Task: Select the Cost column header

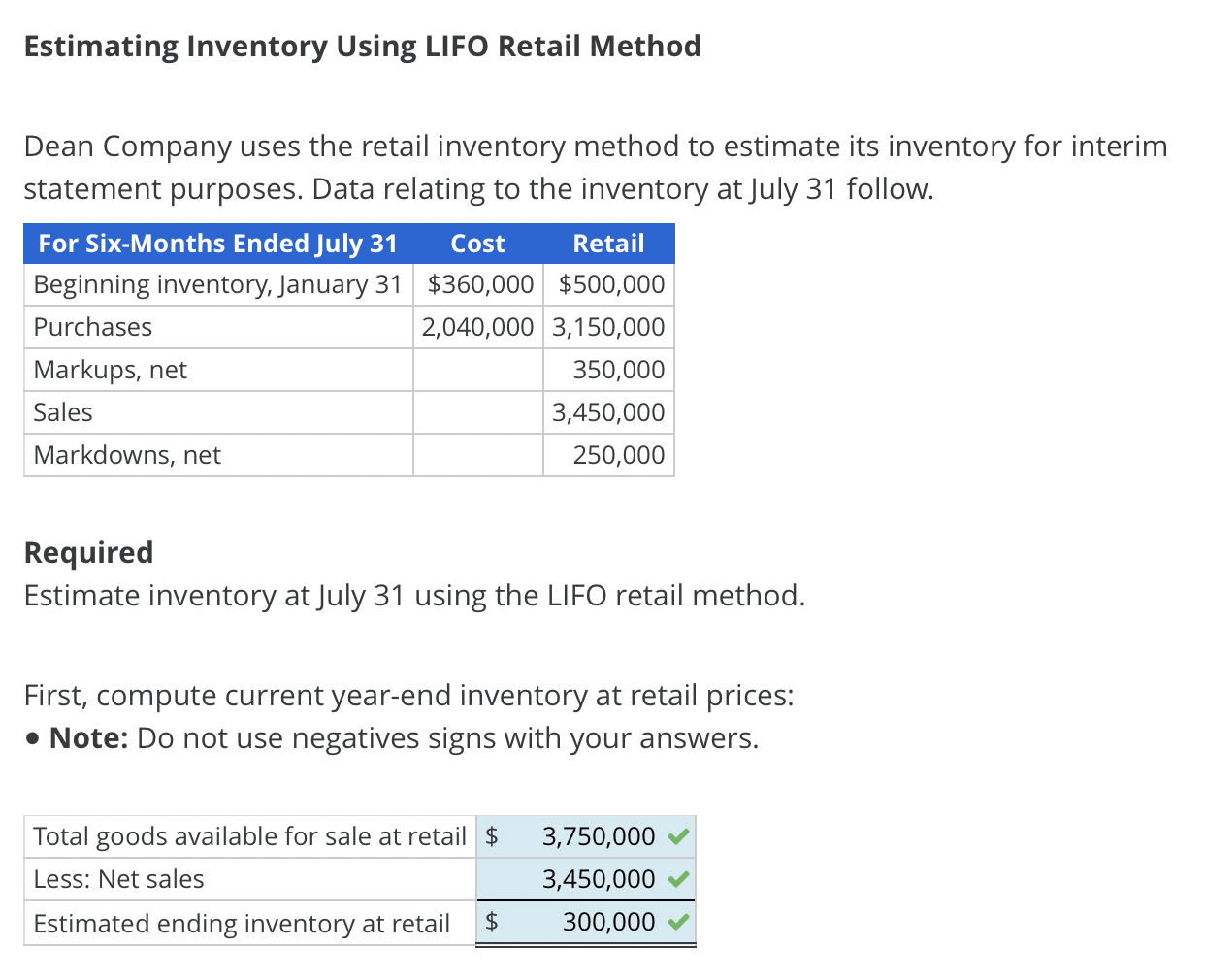Action: [477, 244]
